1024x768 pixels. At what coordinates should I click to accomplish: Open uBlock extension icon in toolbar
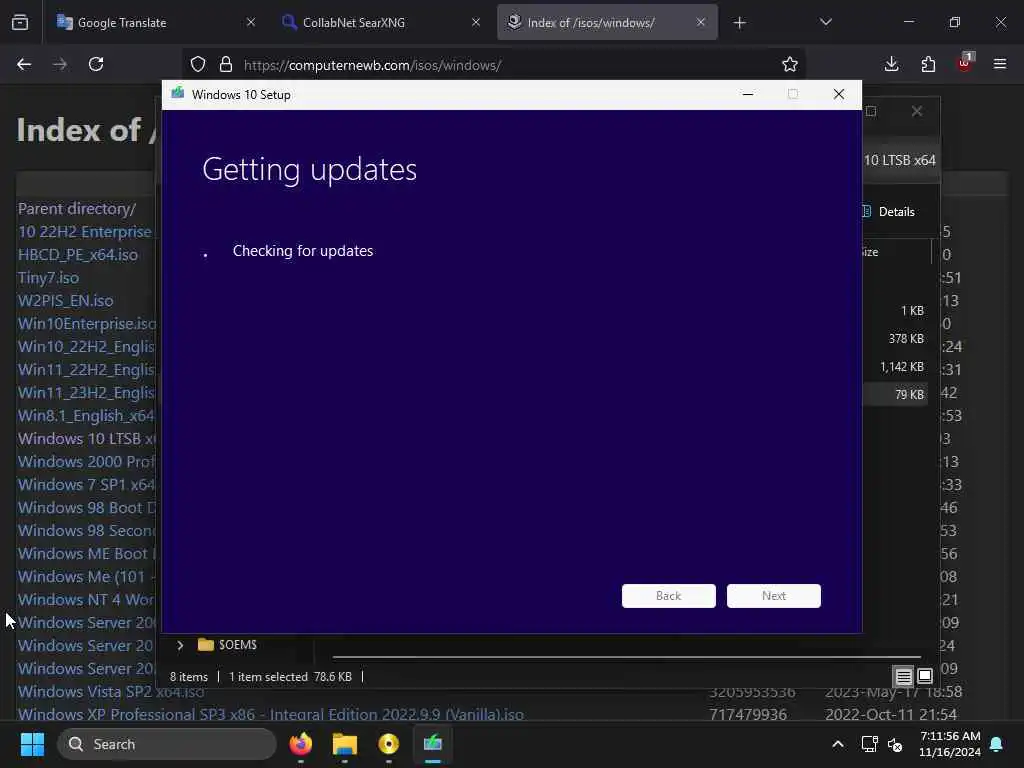point(965,63)
